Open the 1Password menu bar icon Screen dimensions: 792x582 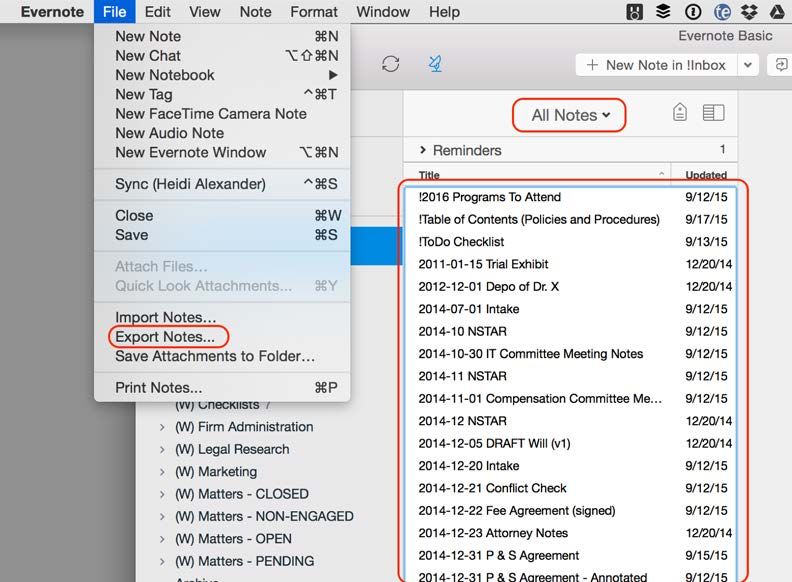(x=693, y=12)
